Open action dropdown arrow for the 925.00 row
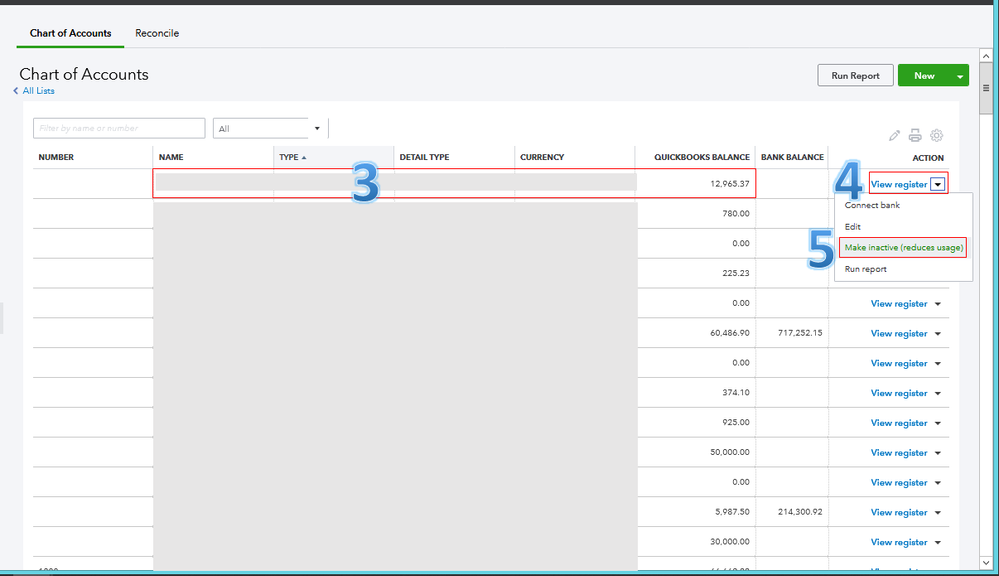 coord(938,424)
